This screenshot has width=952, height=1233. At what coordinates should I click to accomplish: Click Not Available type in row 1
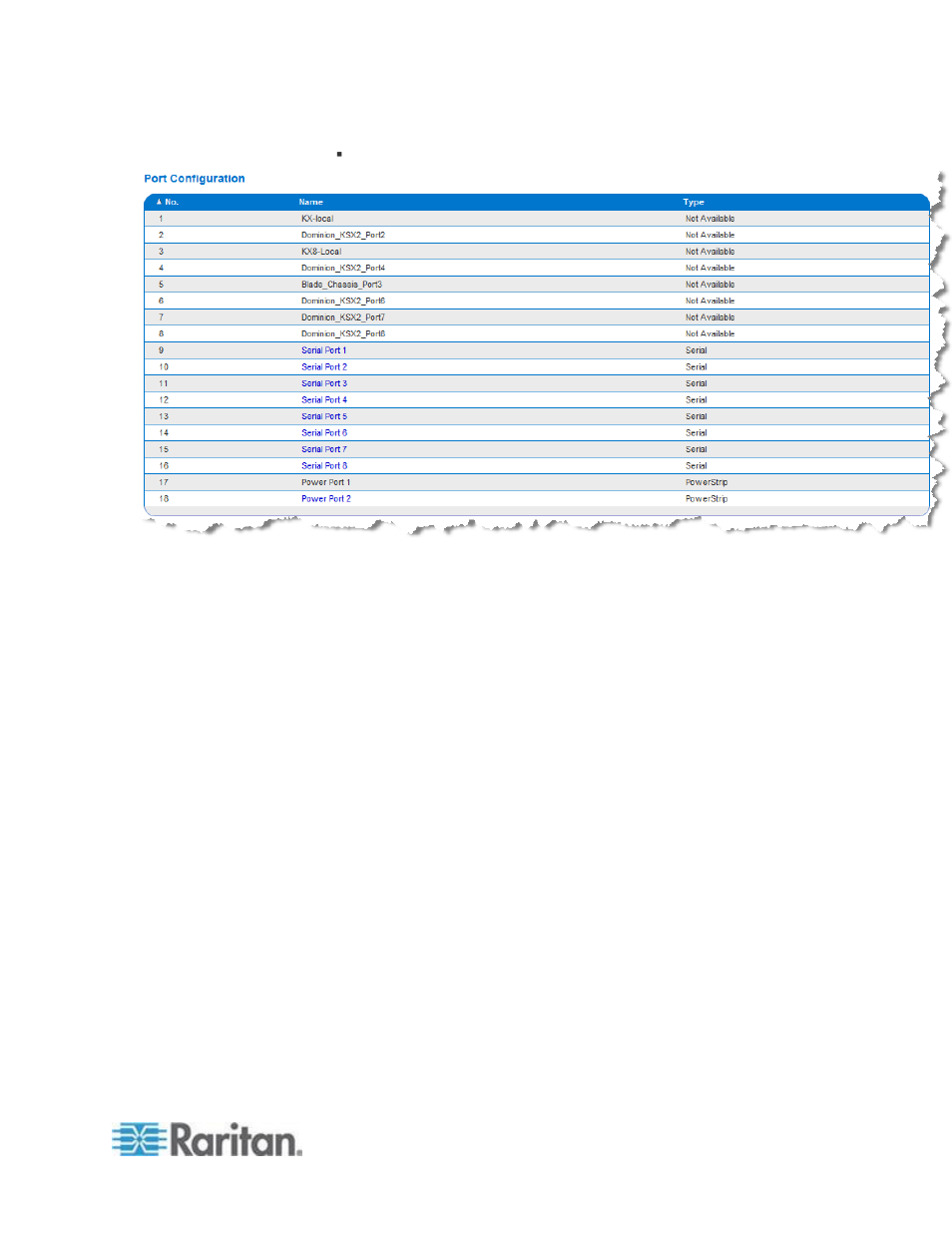click(x=710, y=219)
